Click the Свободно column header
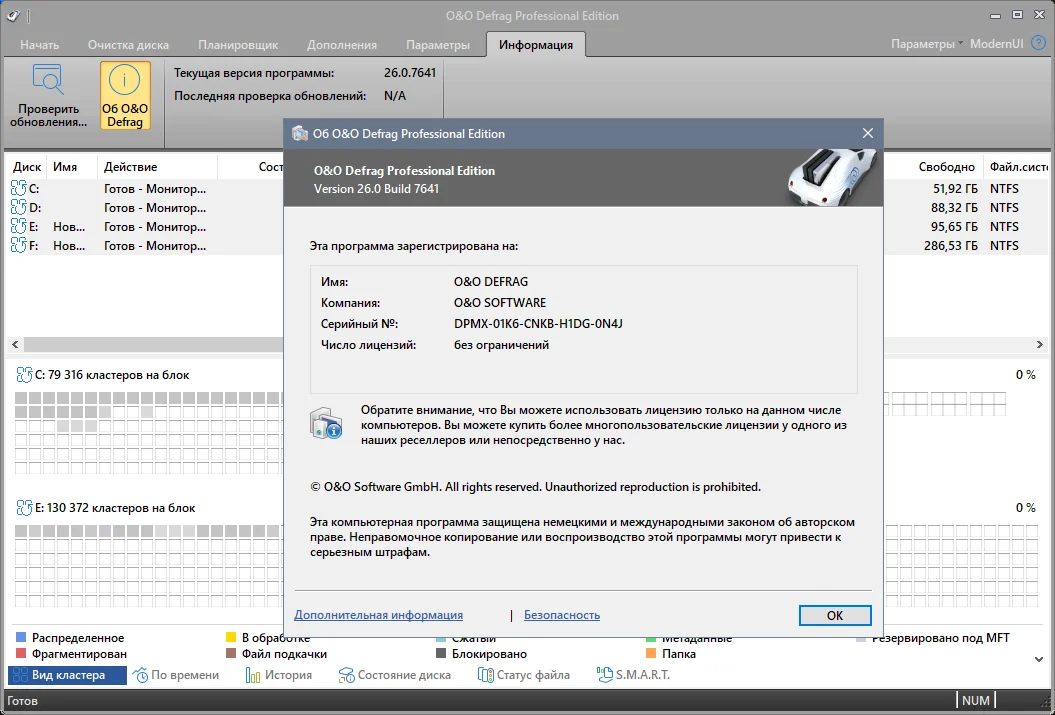The height and width of the screenshot is (715, 1055). (947, 167)
